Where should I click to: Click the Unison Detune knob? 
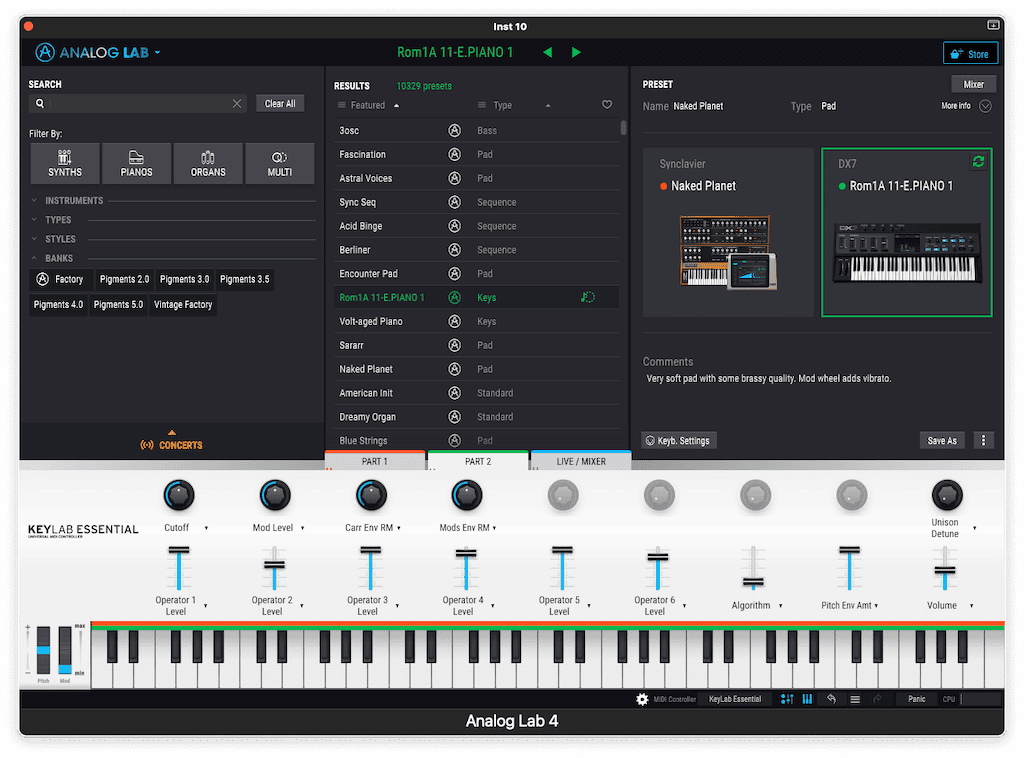point(947,496)
